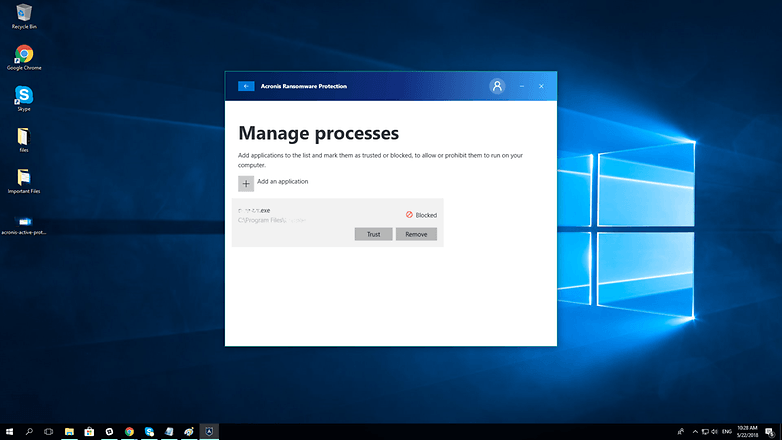Click the 'Add an application' text link
Image resolution: width=782 pixels, height=440 pixels.
(282, 182)
